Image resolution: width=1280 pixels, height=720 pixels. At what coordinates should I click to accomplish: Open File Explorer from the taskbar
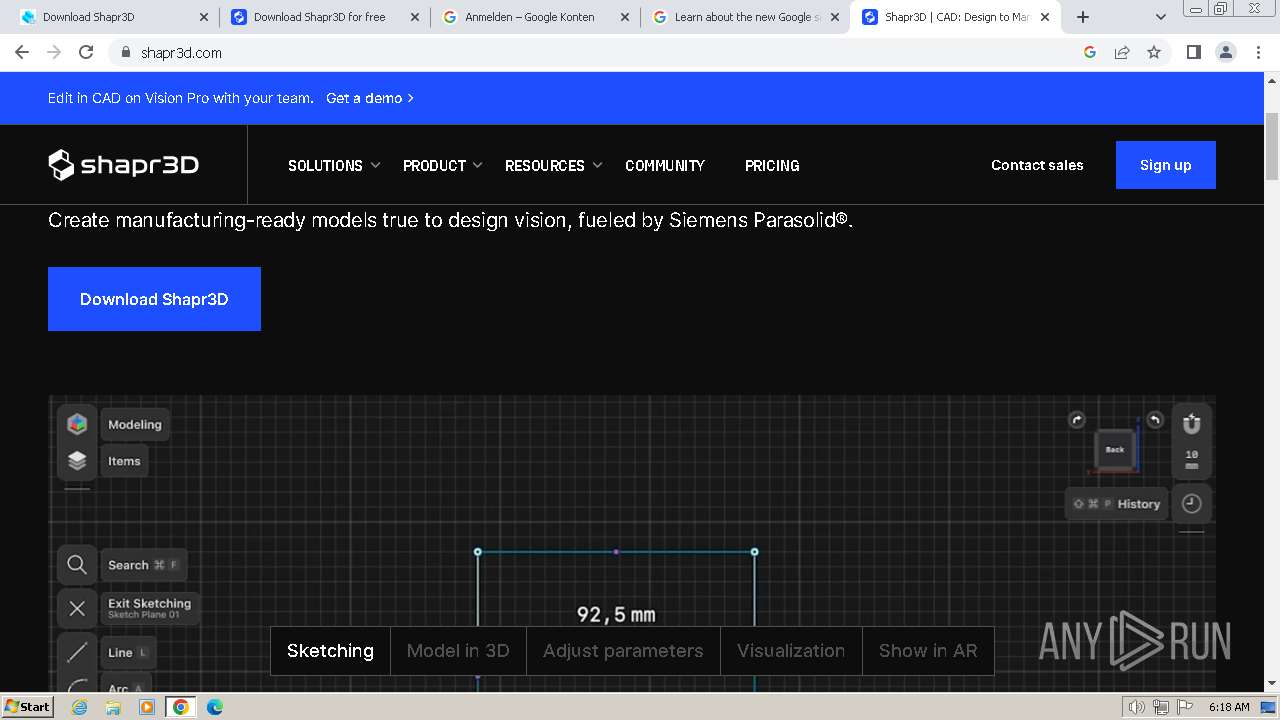pyautogui.click(x=113, y=707)
